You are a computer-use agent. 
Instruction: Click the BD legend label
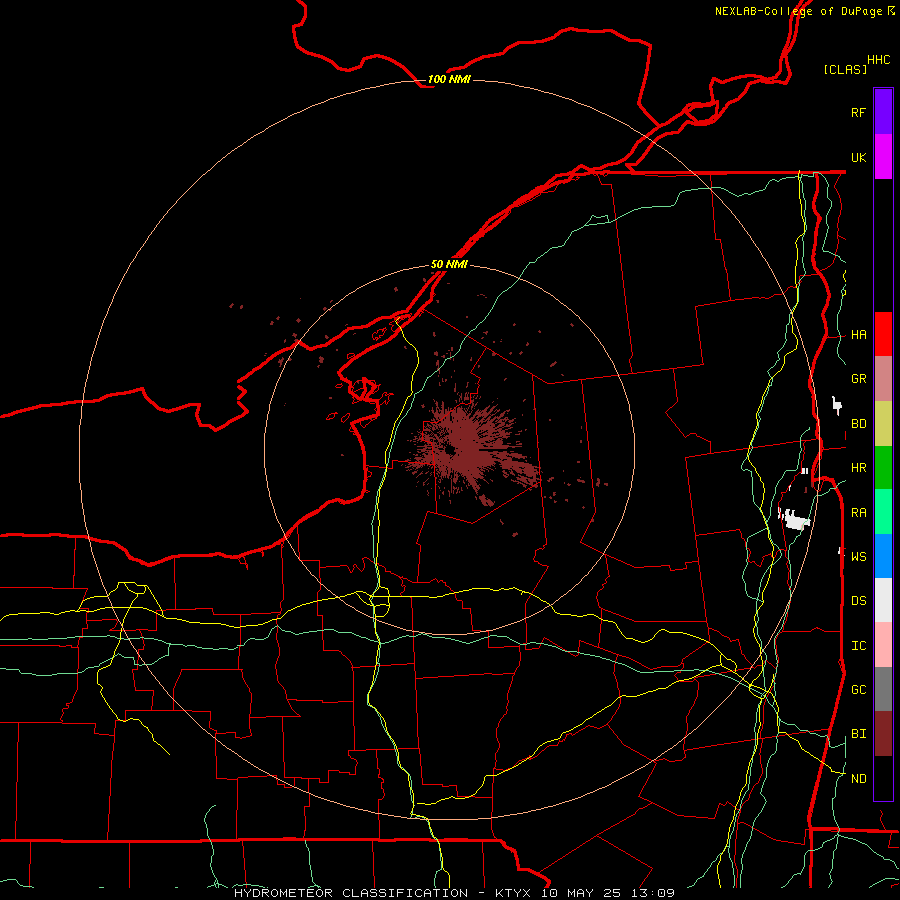858,424
